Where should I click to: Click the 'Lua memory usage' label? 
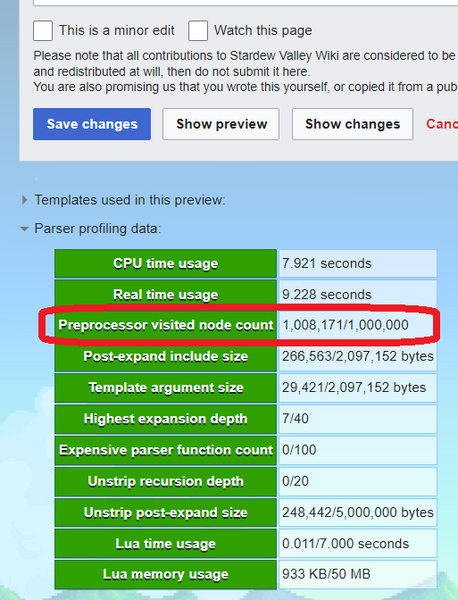pos(166,574)
